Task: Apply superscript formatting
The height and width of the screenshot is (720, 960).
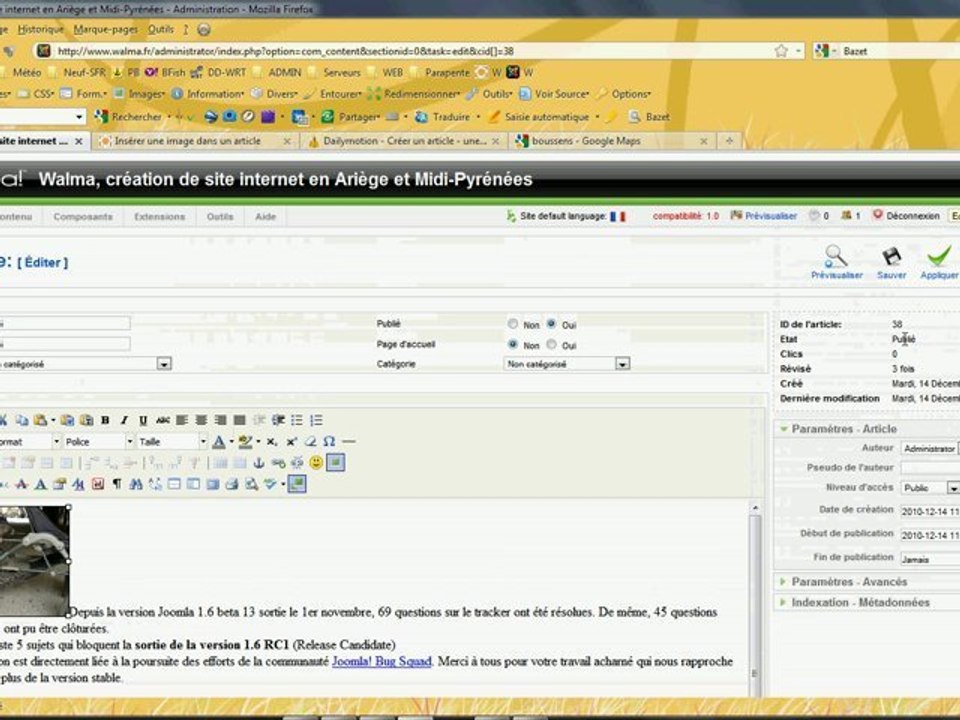Action: 291,441
